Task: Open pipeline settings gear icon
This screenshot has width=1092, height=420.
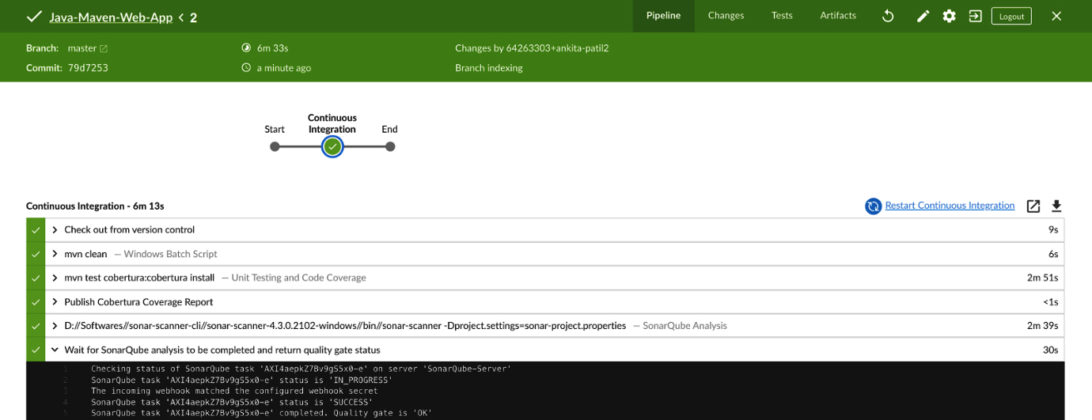Action: coord(949,16)
